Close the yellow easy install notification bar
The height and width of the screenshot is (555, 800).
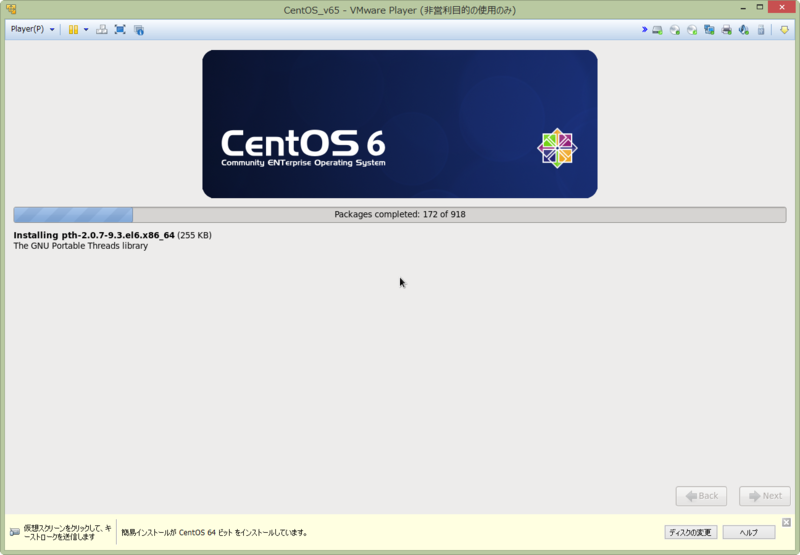coord(786,522)
